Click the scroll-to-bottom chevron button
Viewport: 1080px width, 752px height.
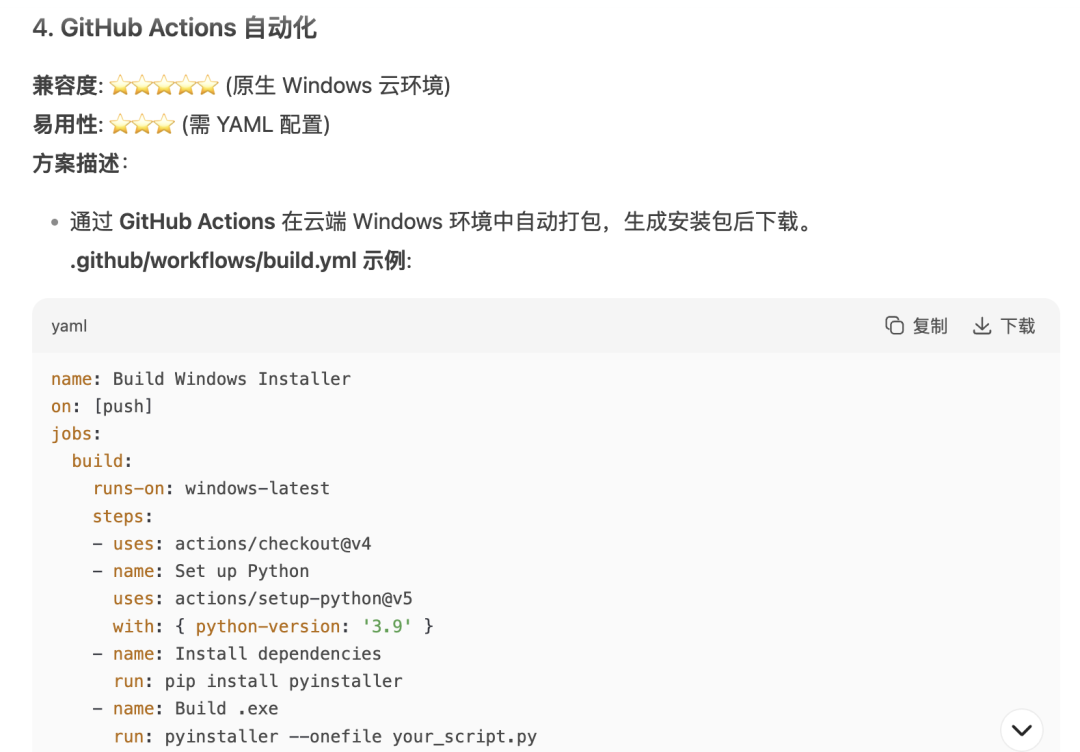pyautogui.click(x=1021, y=730)
